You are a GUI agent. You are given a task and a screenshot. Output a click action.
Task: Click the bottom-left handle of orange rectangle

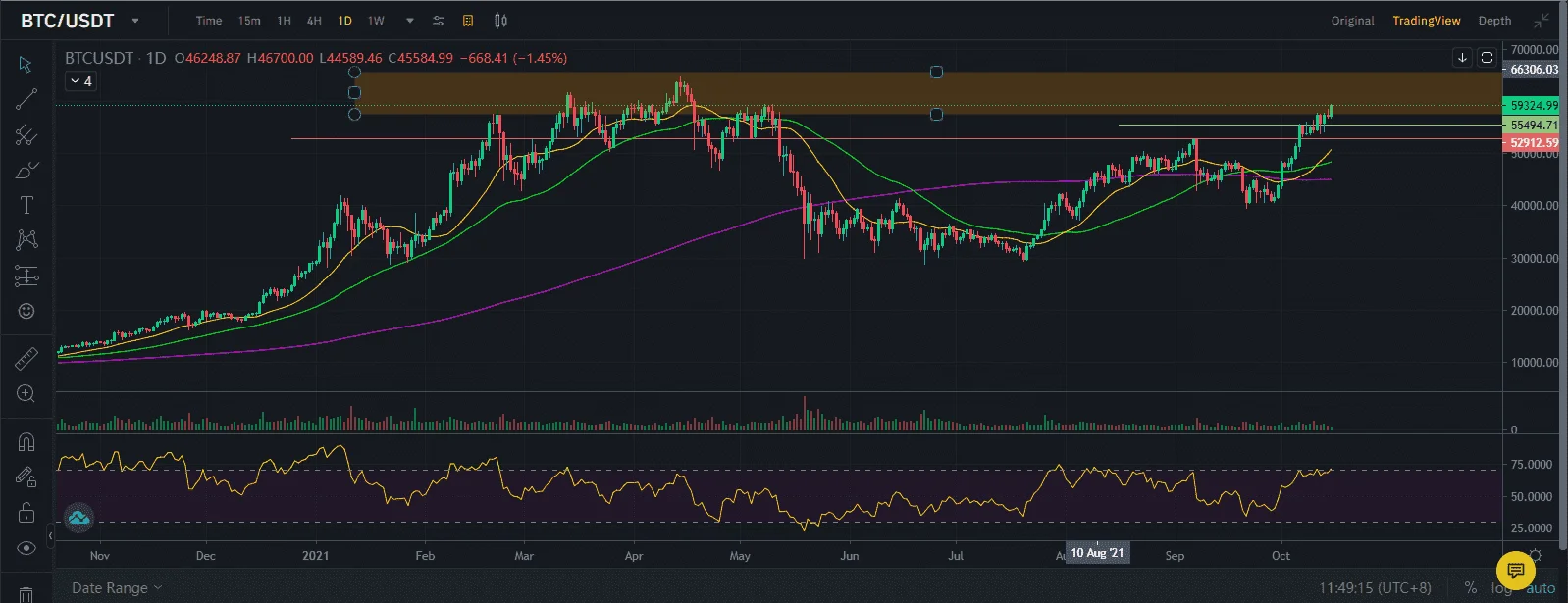click(x=355, y=115)
